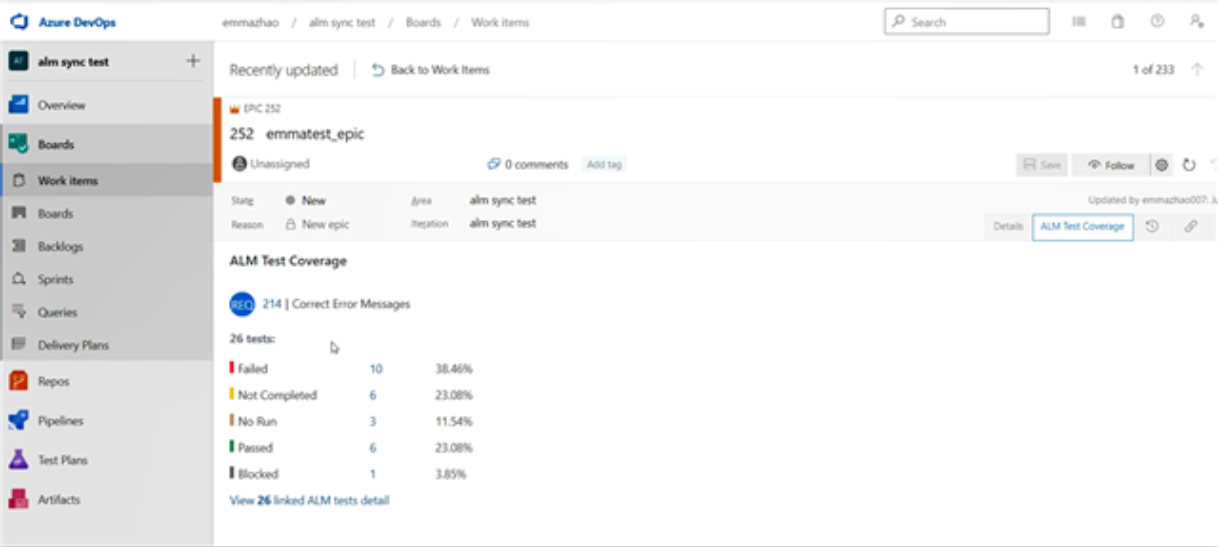Open the Help question mark icon
The width and height of the screenshot is (1218, 547).
point(1157,21)
